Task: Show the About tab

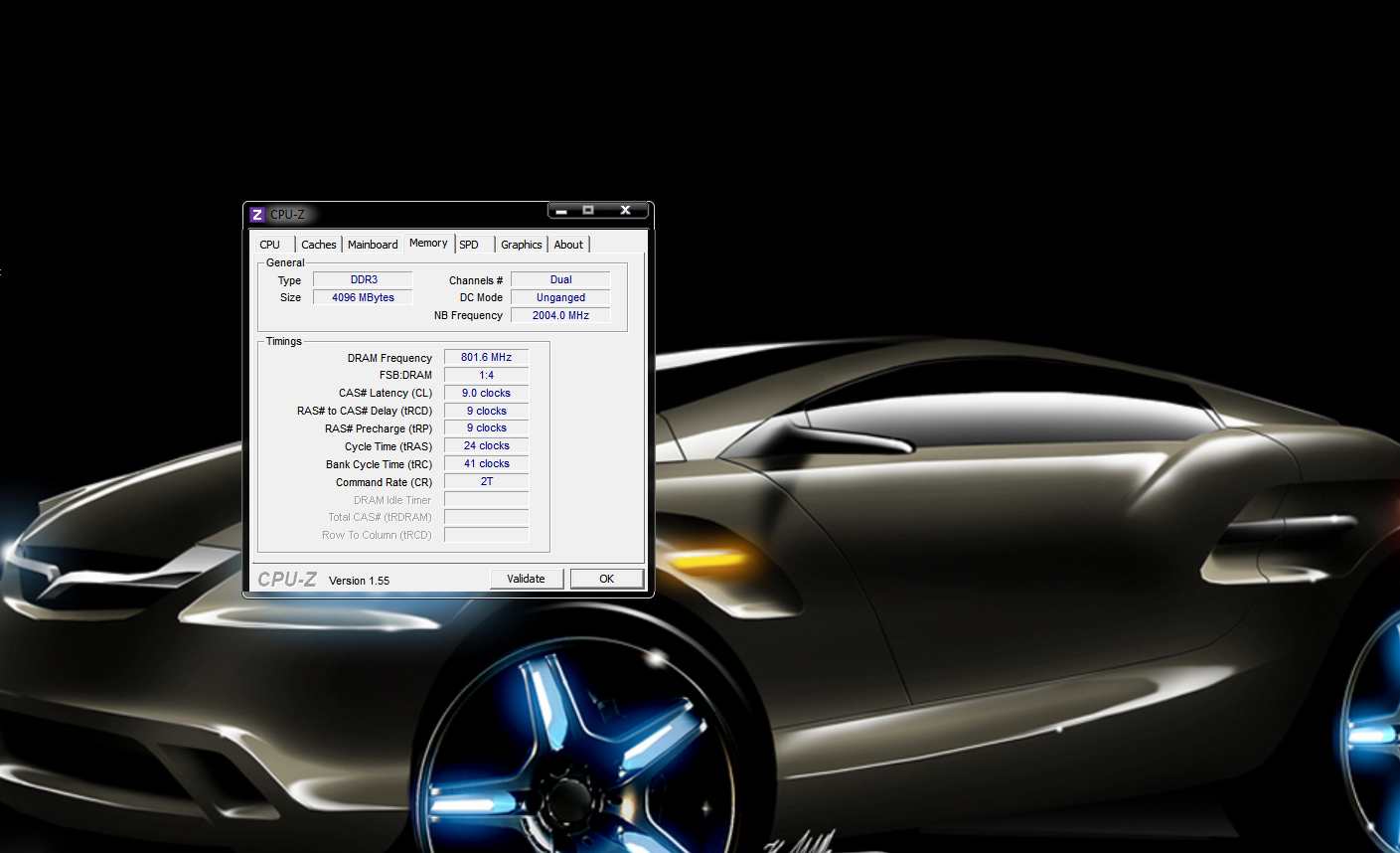Action: (x=568, y=245)
